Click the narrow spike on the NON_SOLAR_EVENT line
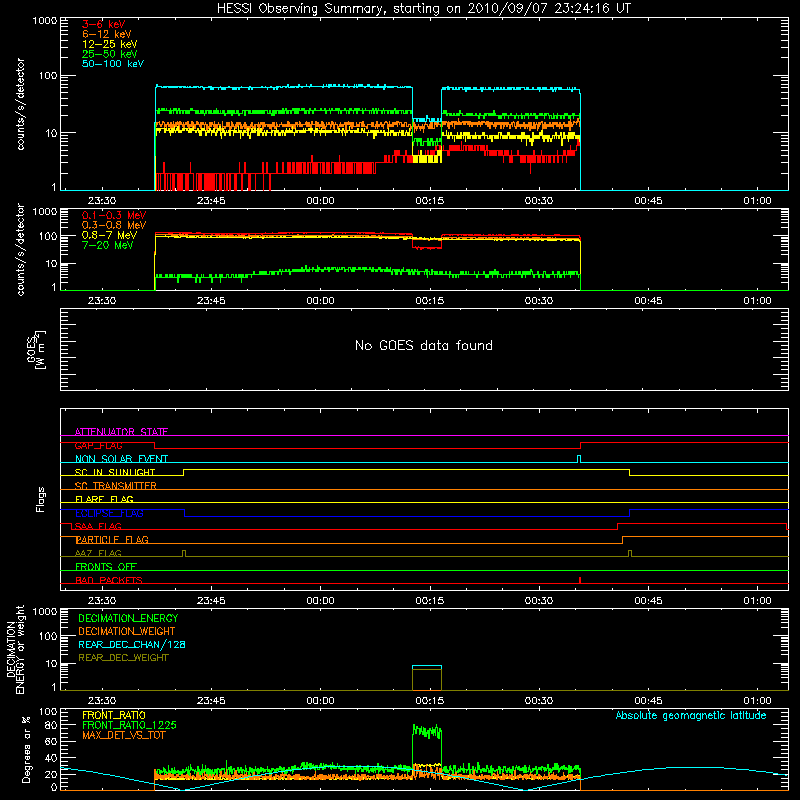800x800 pixels. click(x=579, y=459)
